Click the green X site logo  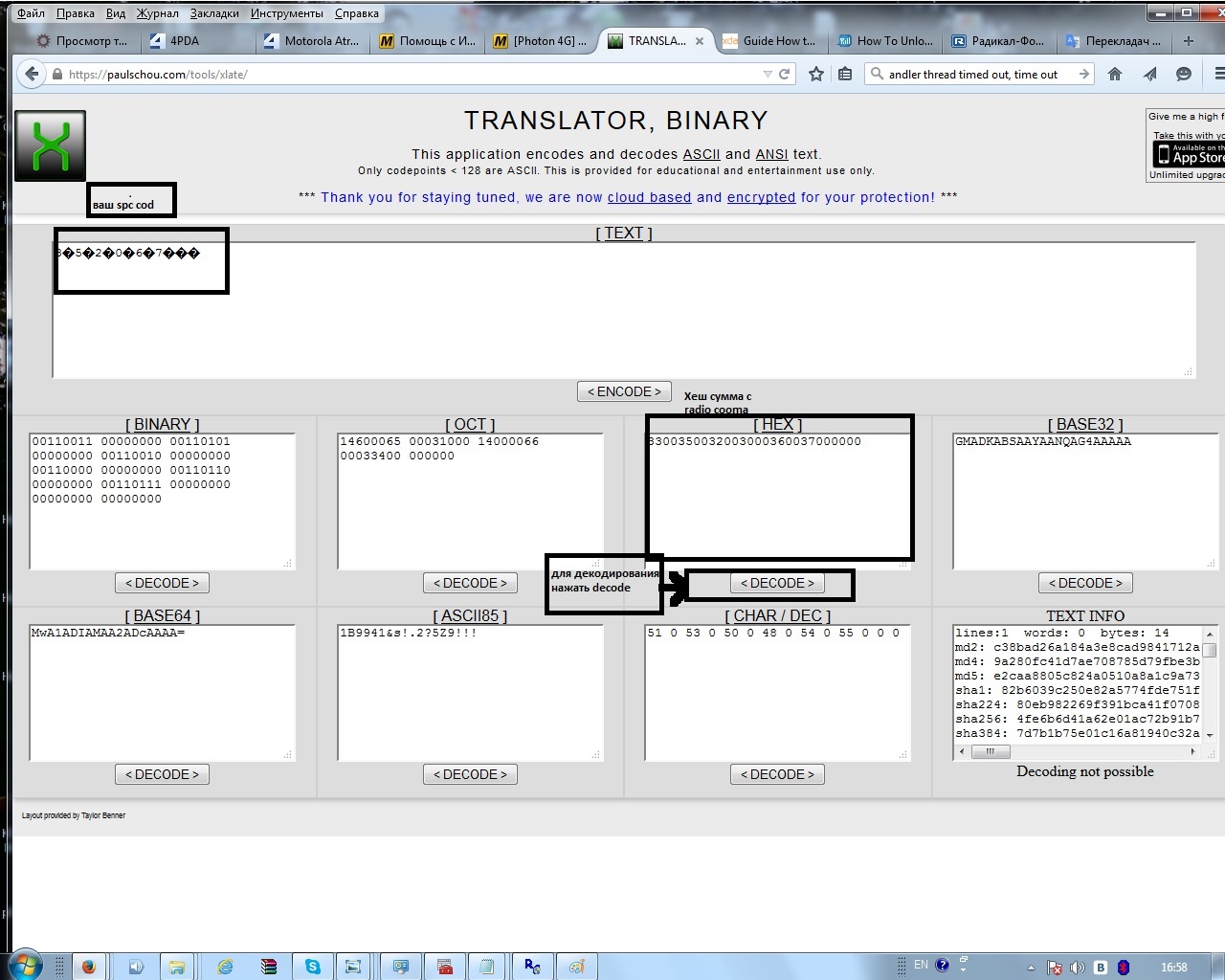51,145
